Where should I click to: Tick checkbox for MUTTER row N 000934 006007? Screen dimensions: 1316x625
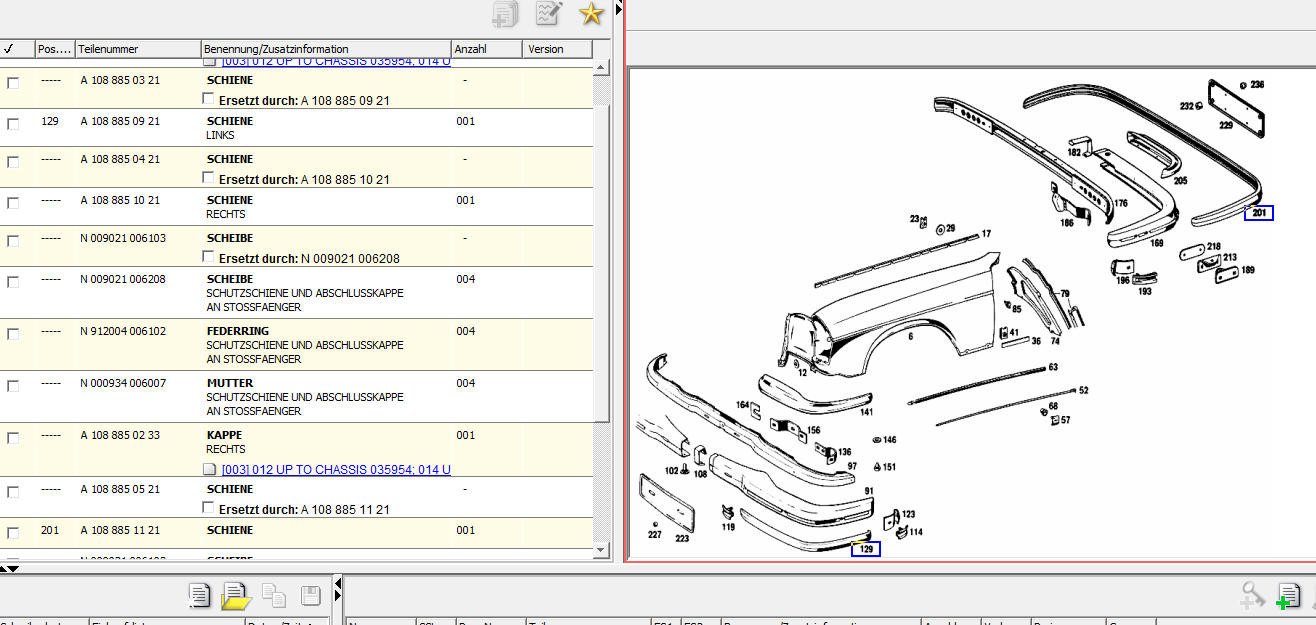13,386
